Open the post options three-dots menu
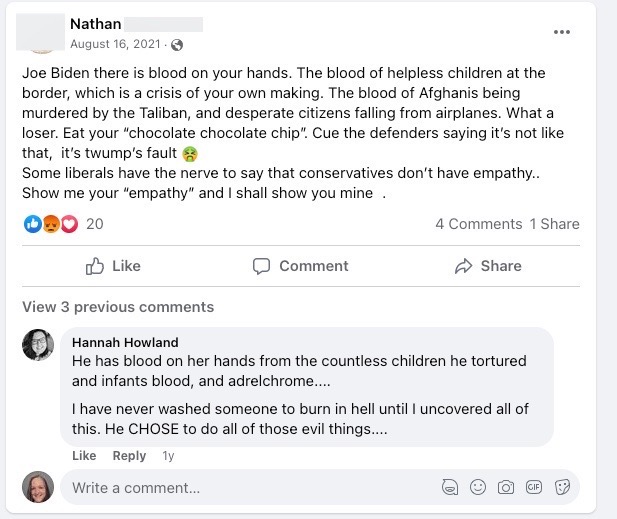Image resolution: width=617 pixels, height=519 pixels. [562, 32]
